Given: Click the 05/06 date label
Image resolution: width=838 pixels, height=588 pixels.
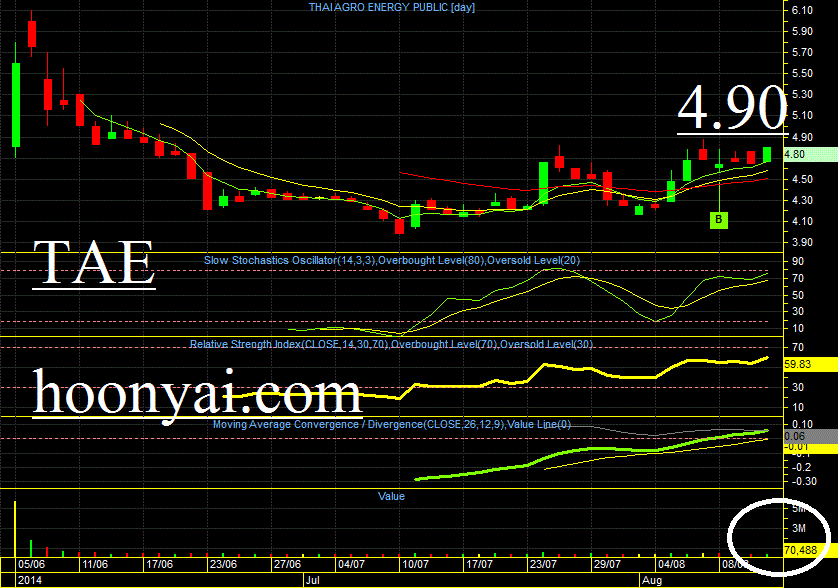Looking at the screenshot, I should pyautogui.click(x=31, y=564).
